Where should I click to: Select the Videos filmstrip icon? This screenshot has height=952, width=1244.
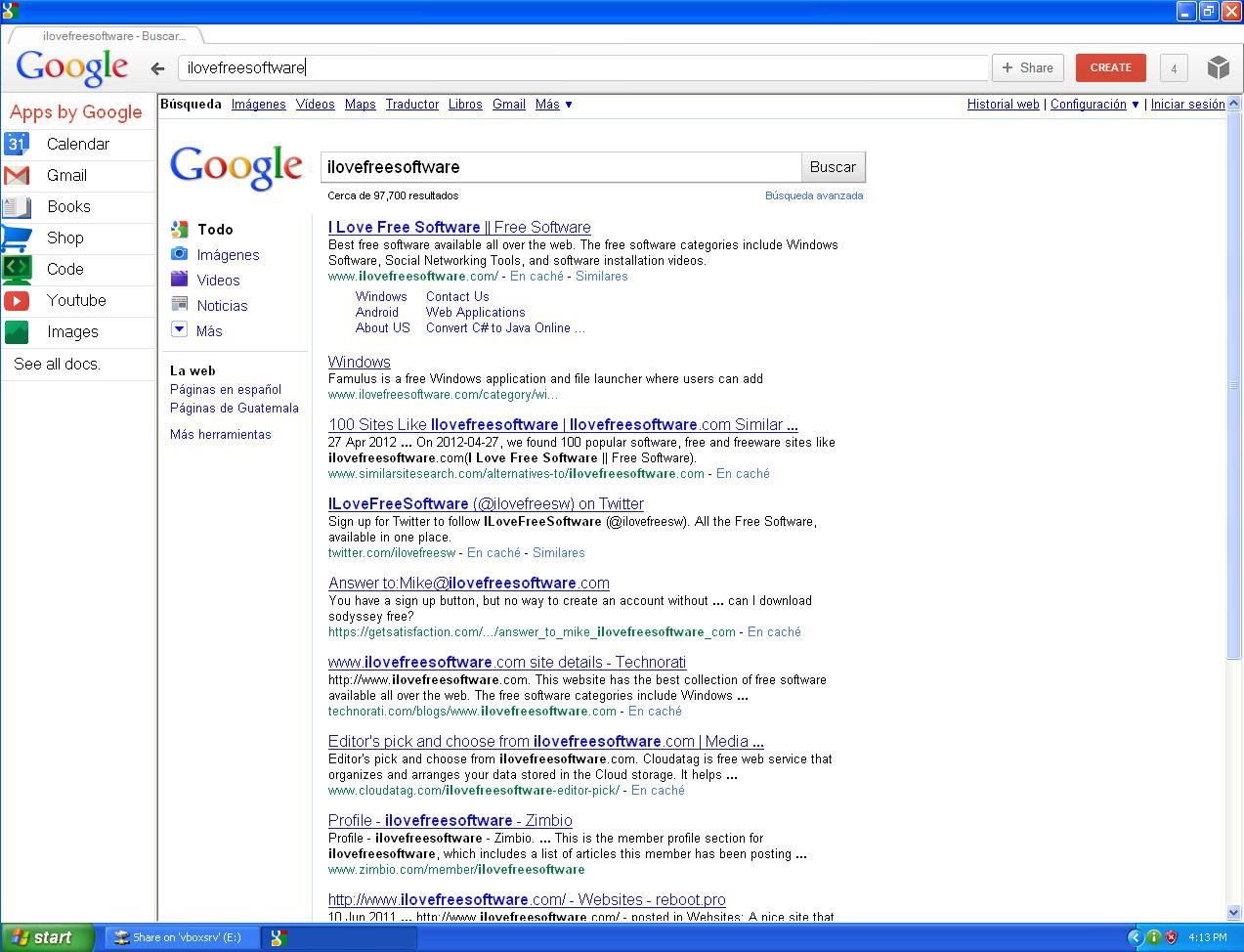180,280
